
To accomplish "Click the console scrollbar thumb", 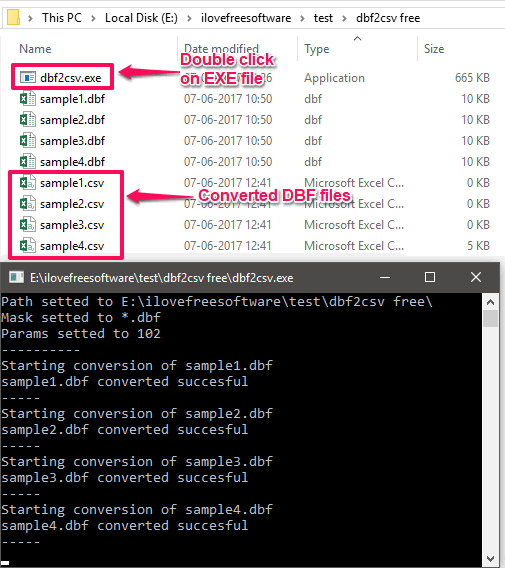I will coord(491,319).
